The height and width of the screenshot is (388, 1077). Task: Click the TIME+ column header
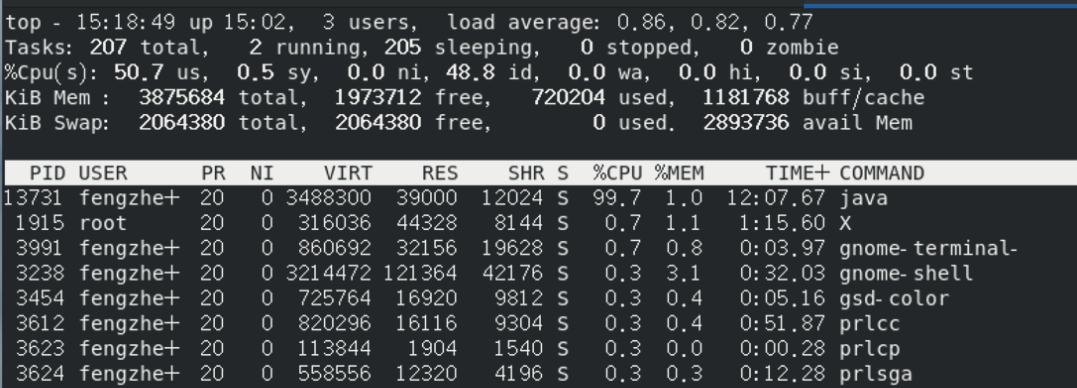pos(798,173)
